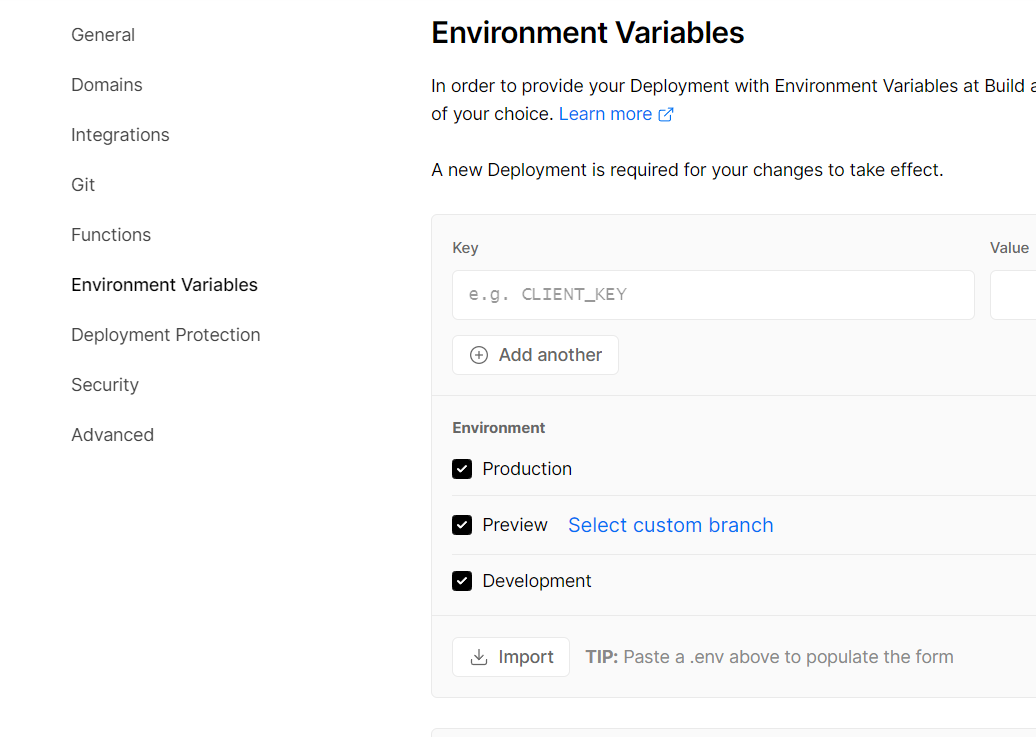The image size is (1036, 737).
Task: Open Deployment Protection settings
Action: 166,335
